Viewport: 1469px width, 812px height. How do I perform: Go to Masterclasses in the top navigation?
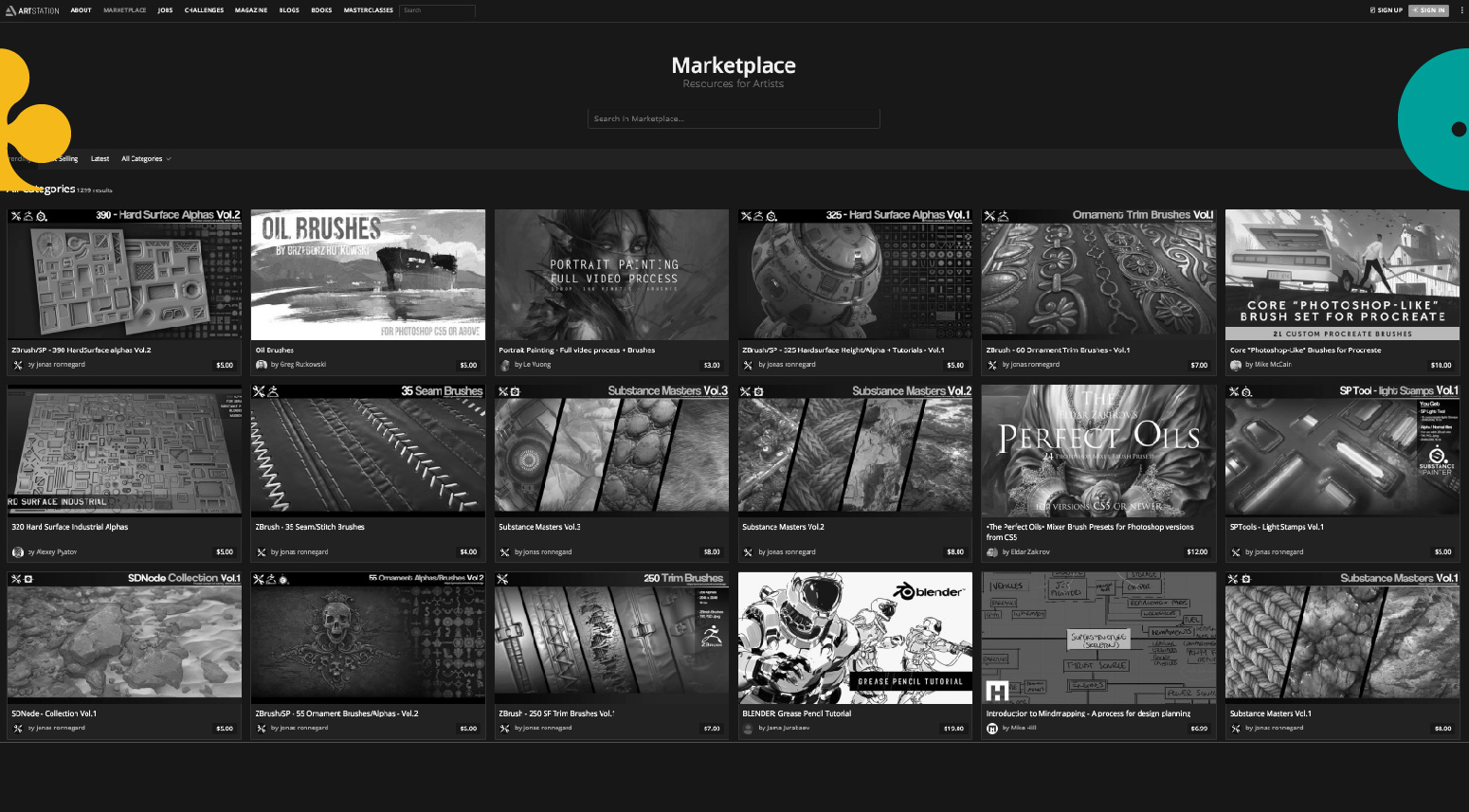coord(368,10)
